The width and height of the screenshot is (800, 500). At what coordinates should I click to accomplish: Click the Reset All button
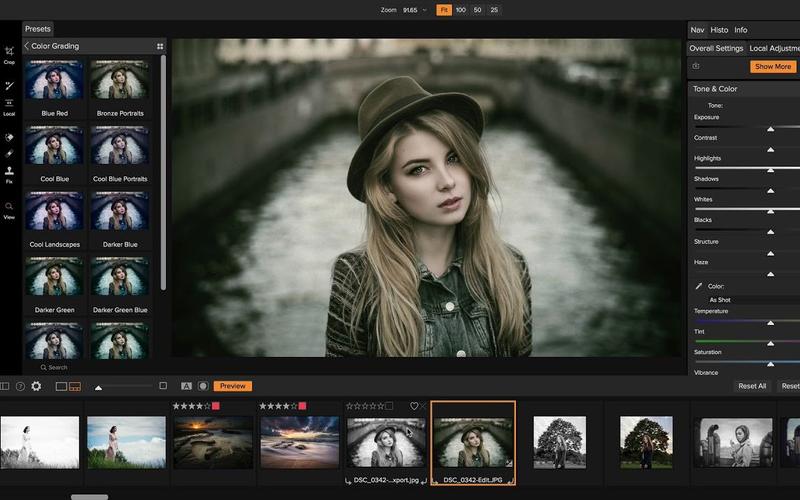pyautogui.click(x=752, y=386)
